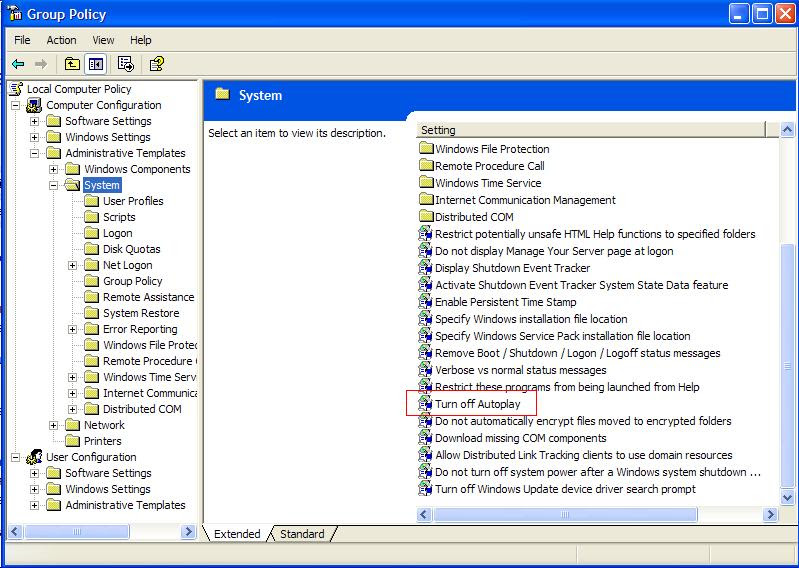Collapse the Computer Configuration node
Image resolution: width=799 pixels, height=568 pixels.
[x=15, y=105]
